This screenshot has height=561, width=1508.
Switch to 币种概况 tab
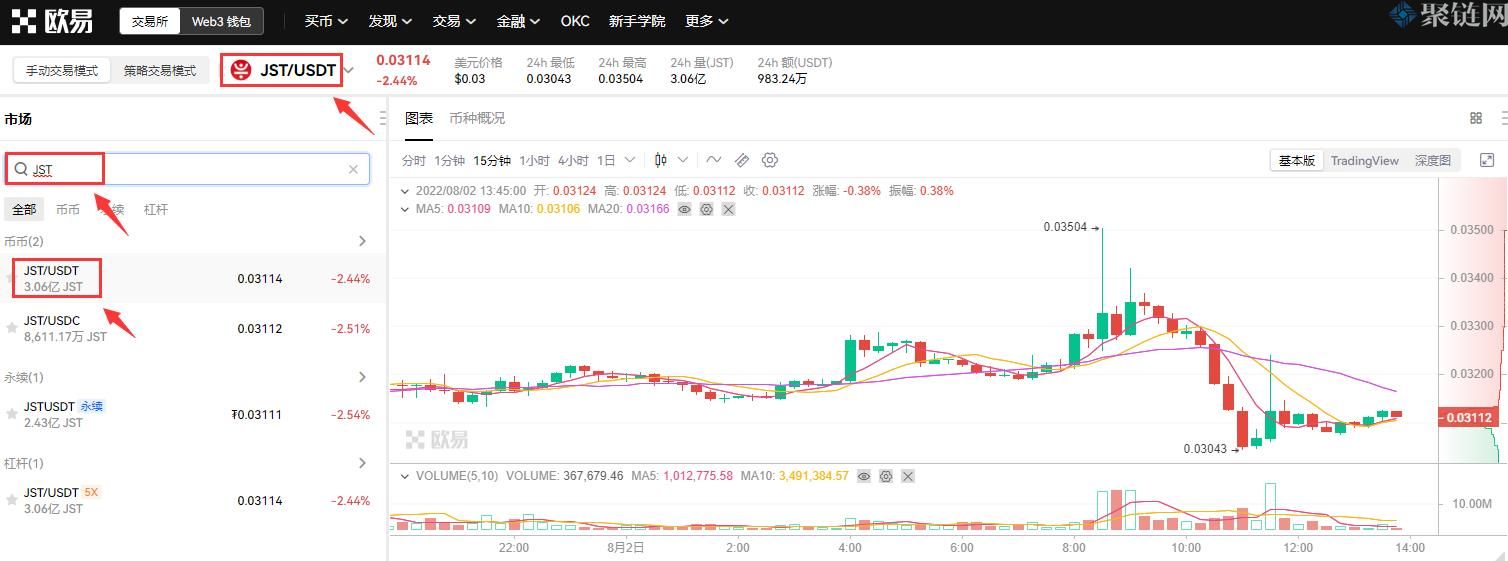pyautogui.click(x=477, y=118)
